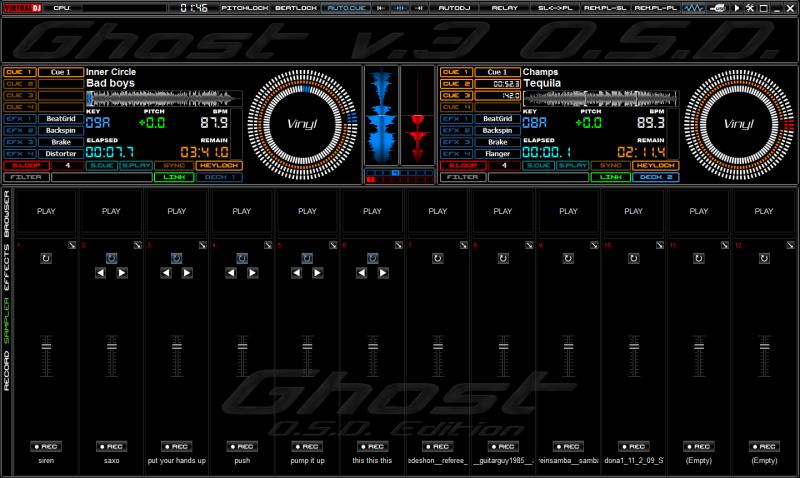The width and height of the screenshot is (800, 478).
Task: Click left arrow on 'put your hands up' slot
Action: point(166,273)
